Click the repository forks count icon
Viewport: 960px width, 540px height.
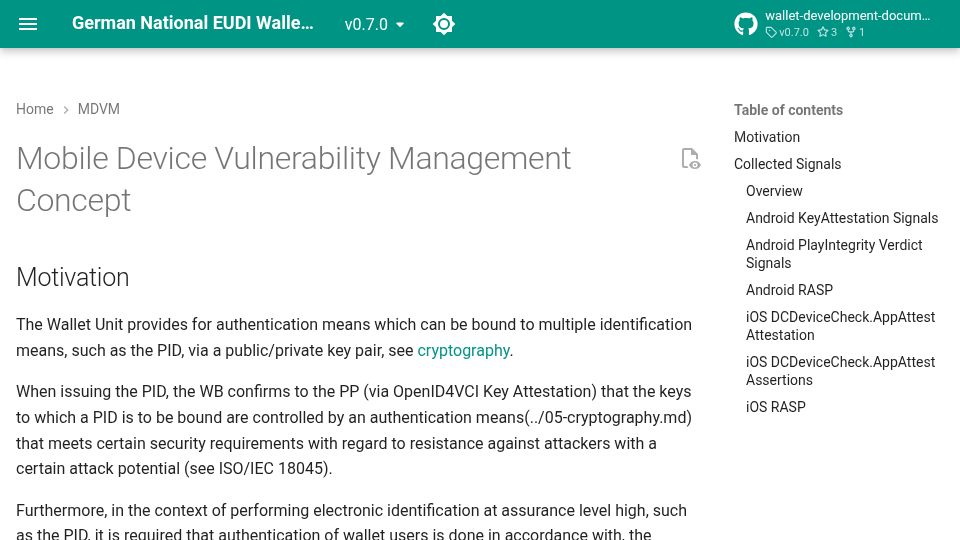(x=851, y=32)
